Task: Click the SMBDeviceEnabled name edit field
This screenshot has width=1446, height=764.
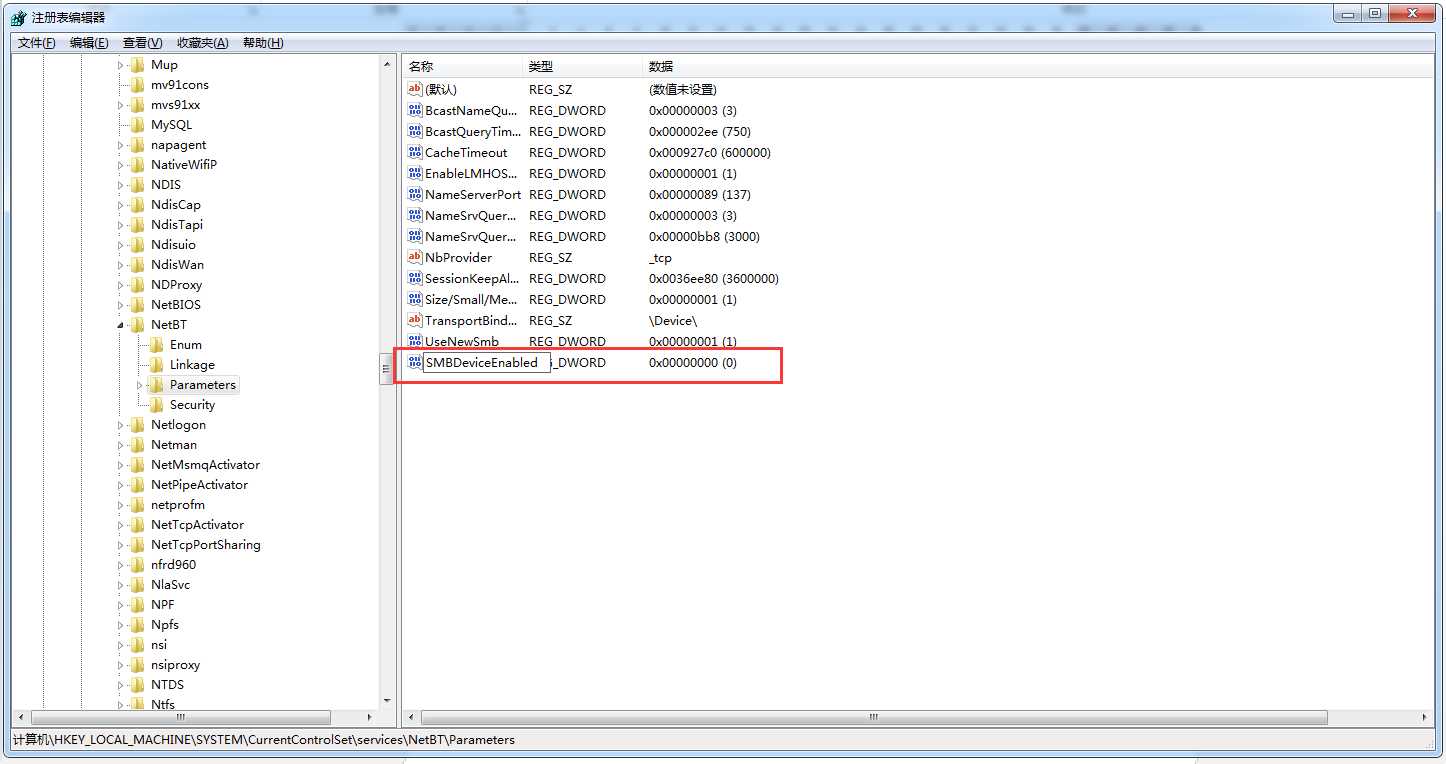Action: point(486,362)
